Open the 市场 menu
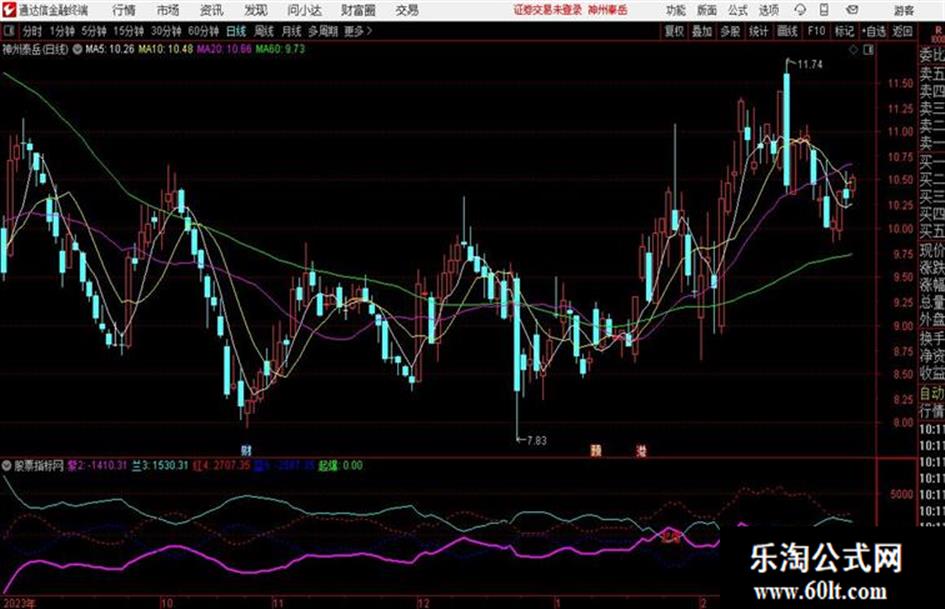Screen dimensions: 945x609 click(x=168, y=10)
